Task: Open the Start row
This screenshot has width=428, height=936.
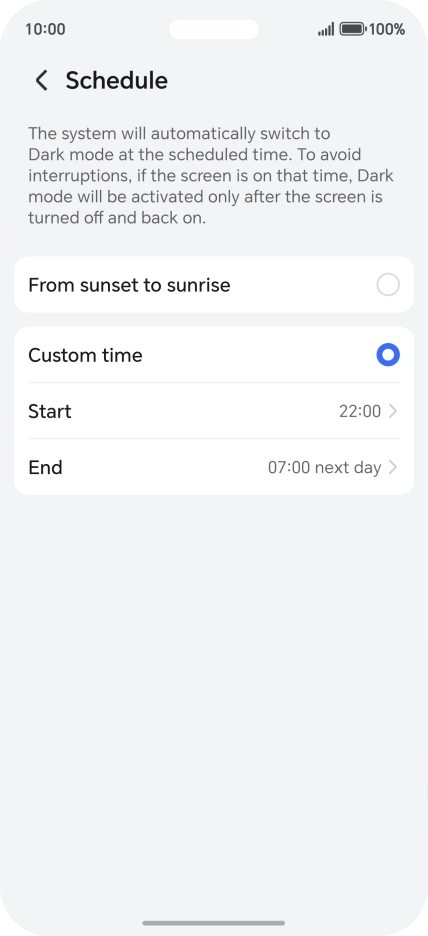Action: pos(214,411)
